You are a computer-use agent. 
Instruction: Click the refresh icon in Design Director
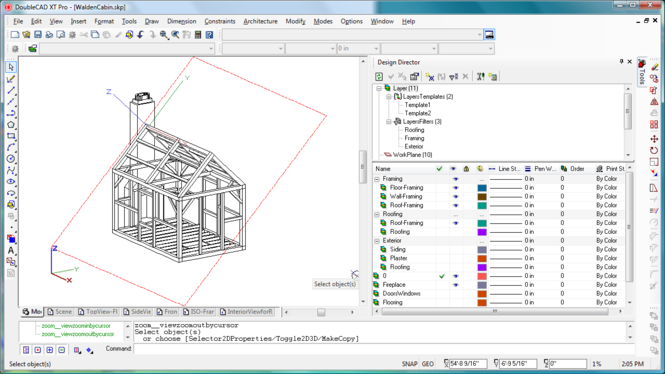point(379,77)
